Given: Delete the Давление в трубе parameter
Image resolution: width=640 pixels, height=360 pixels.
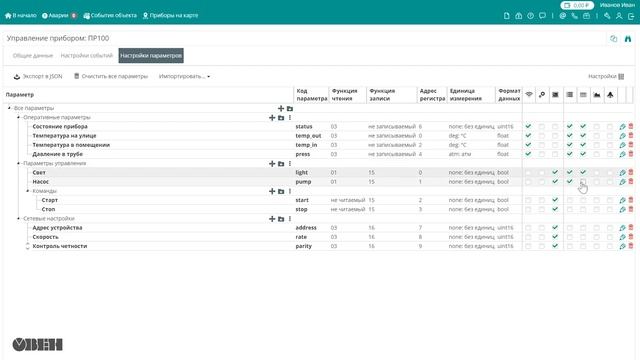Looking at the screenshot, I should click(x=631, y=154).
